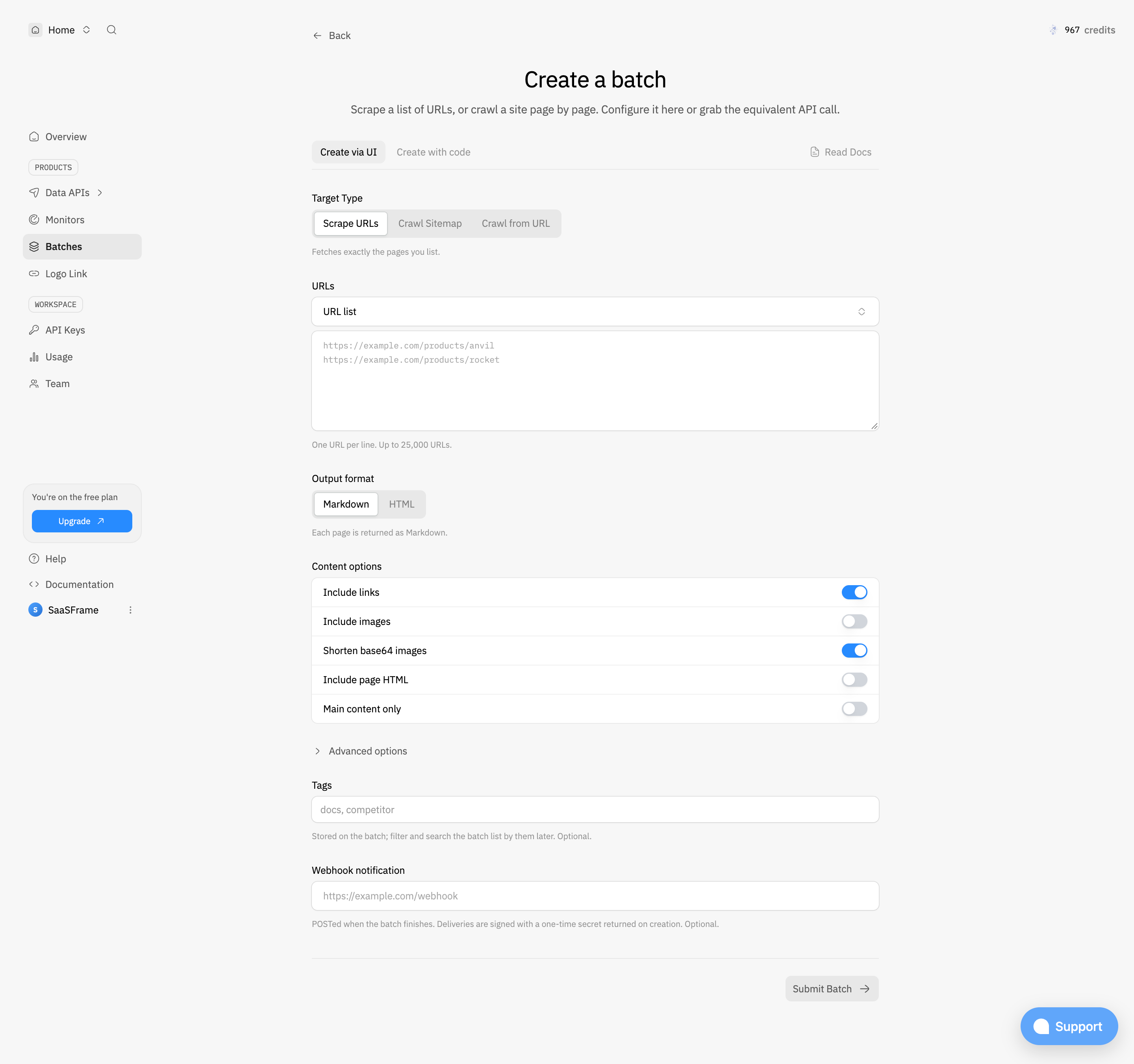Click the Monitors icon in sidebar

click(x=34, y=220)
